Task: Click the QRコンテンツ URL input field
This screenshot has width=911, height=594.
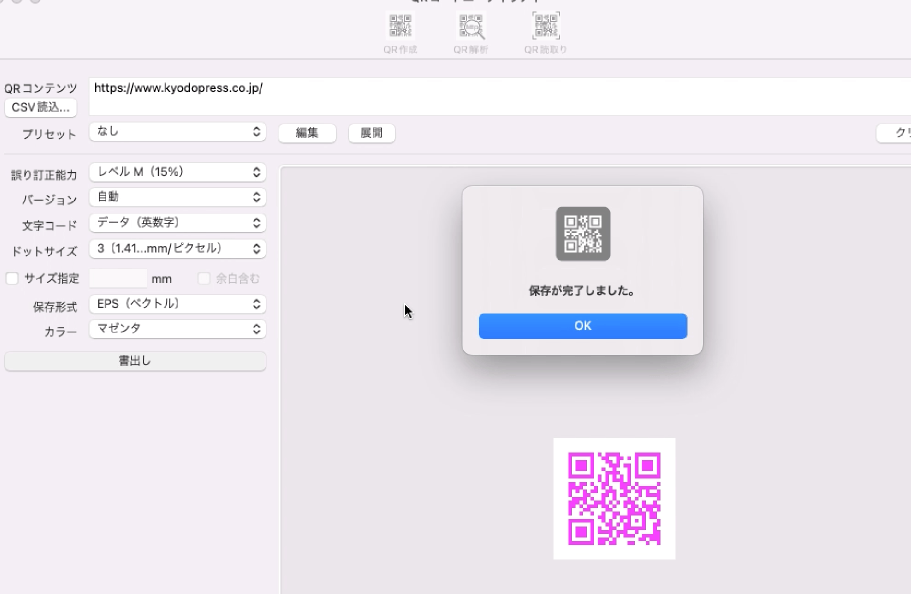Action: (300, 88)
